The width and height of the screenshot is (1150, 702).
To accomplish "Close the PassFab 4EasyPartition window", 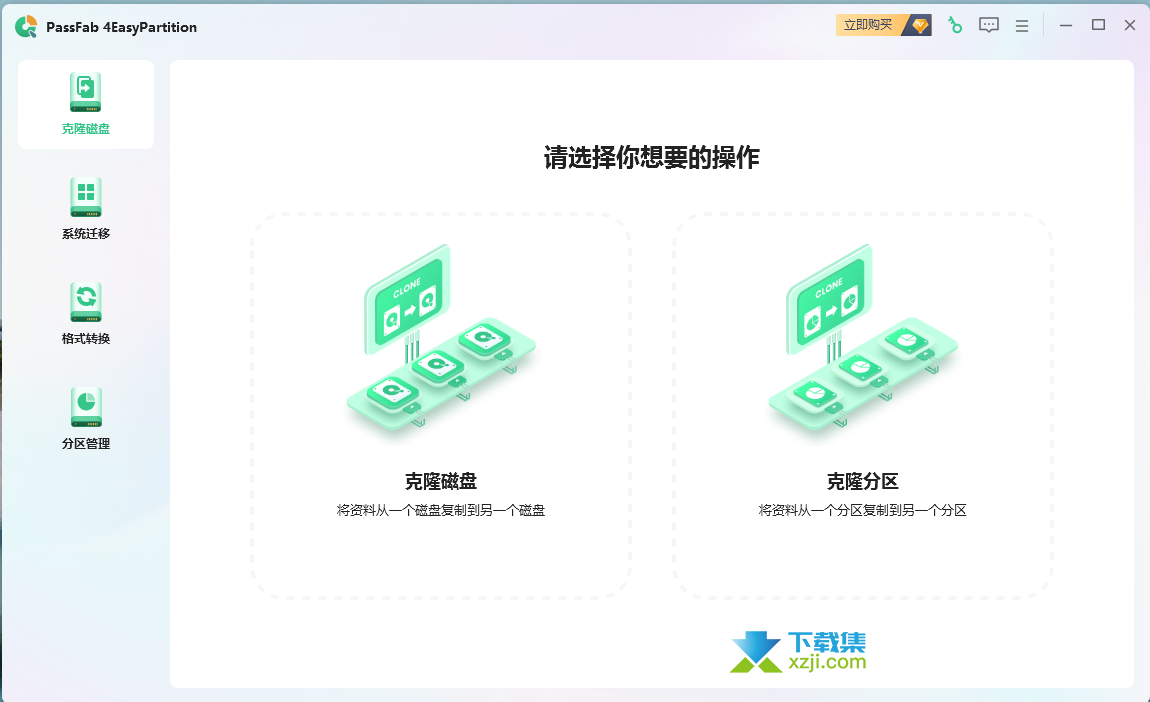I will point(1130,25).
